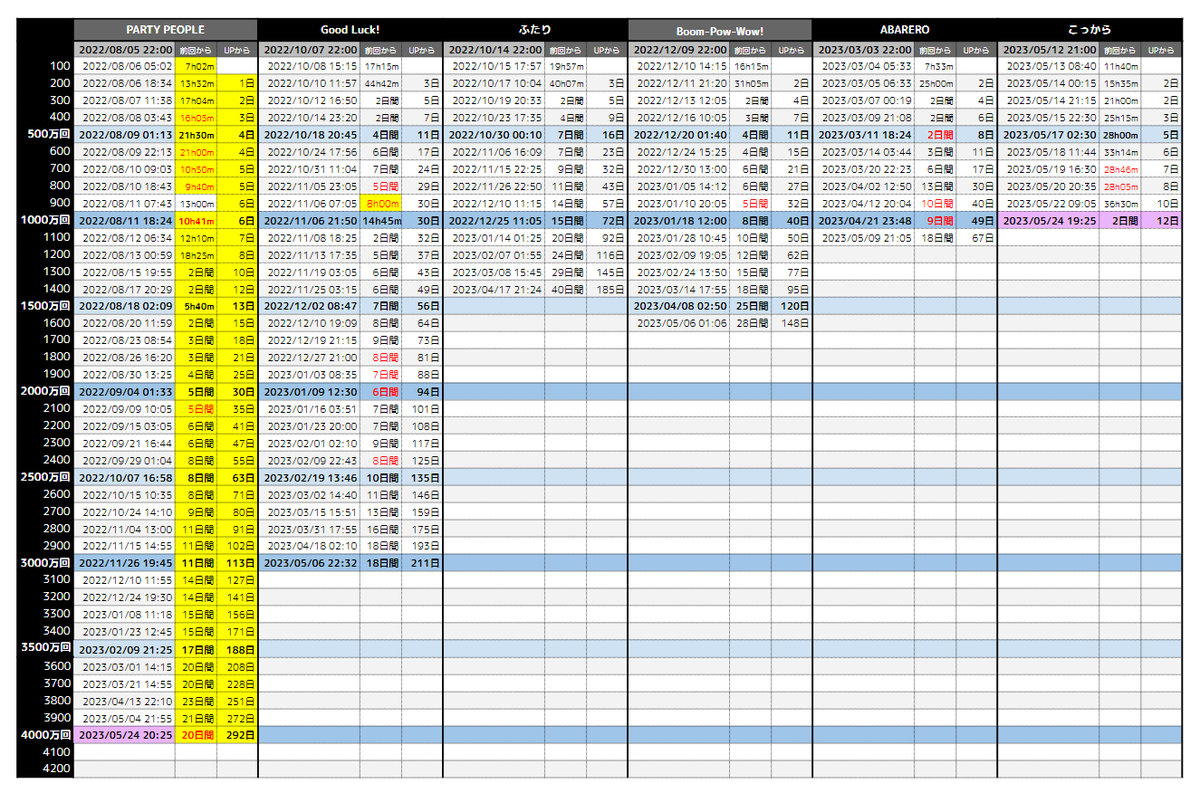
Task: Click the 292日 cell
Action: 238,734
